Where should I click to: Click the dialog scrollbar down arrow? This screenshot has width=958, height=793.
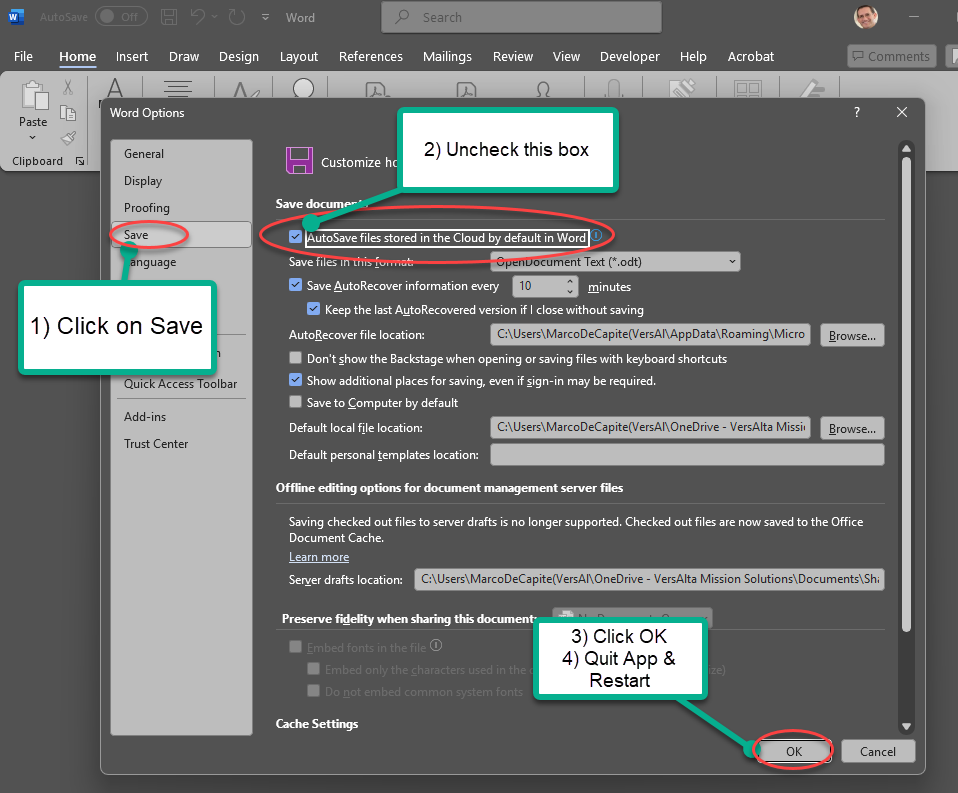pyautogui.click(x=906, y=726)
